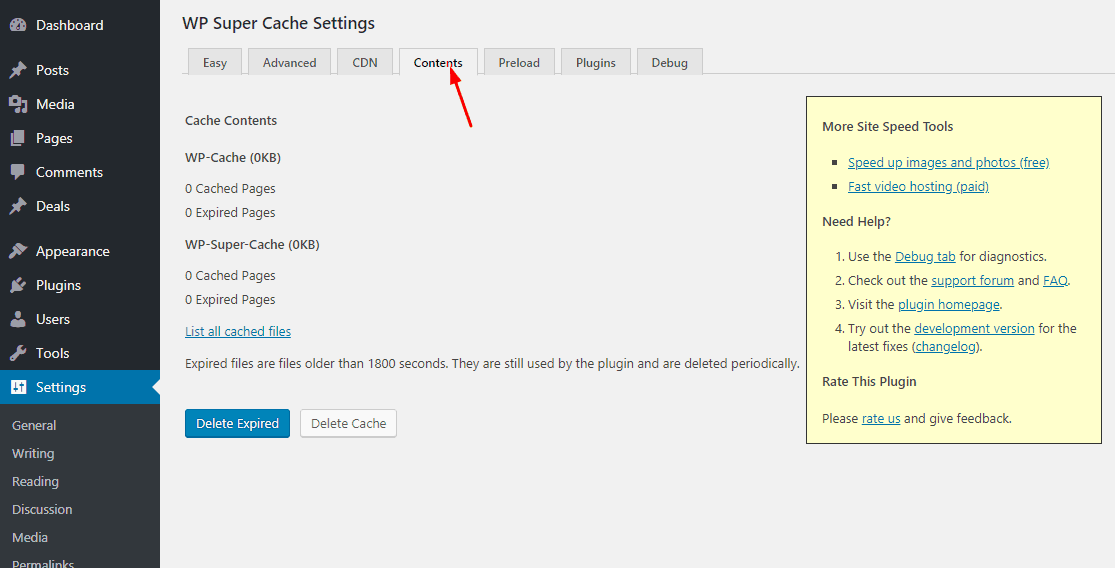Screen dimensions: 1115x568
Task: Click the Delete Expired button
Action: coord(238,423)
